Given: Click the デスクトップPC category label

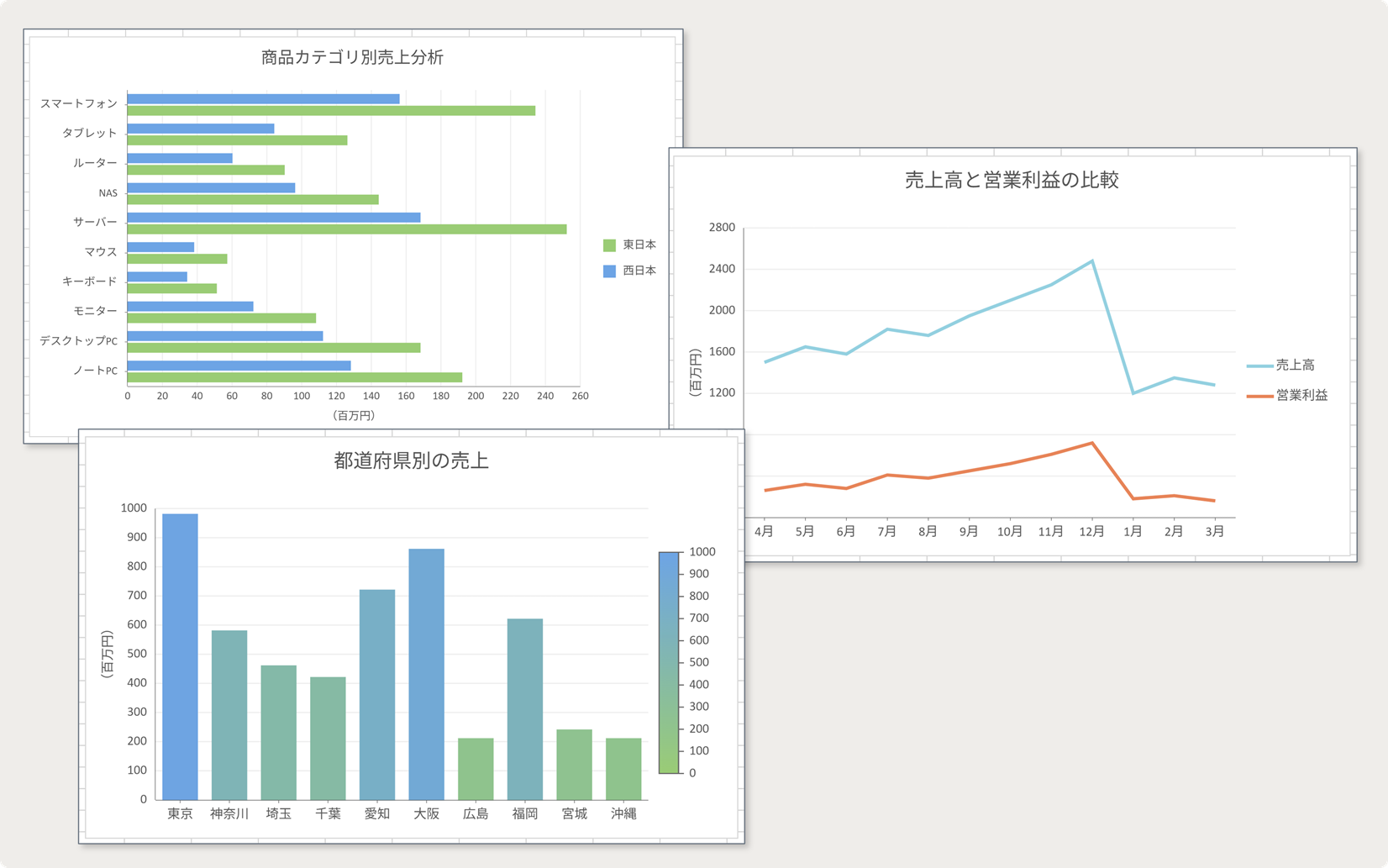Looking at the screenshot, I should coord(79,340).
